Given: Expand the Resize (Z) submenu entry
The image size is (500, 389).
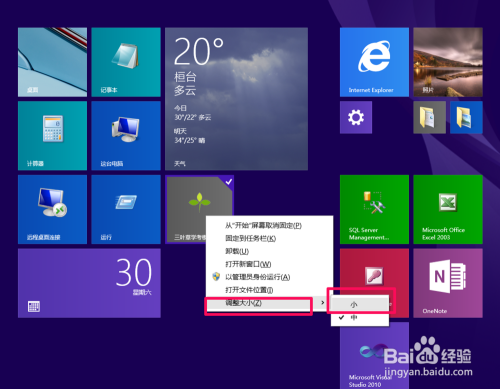Looking at the screenshot, I should (x=269, y=303).
